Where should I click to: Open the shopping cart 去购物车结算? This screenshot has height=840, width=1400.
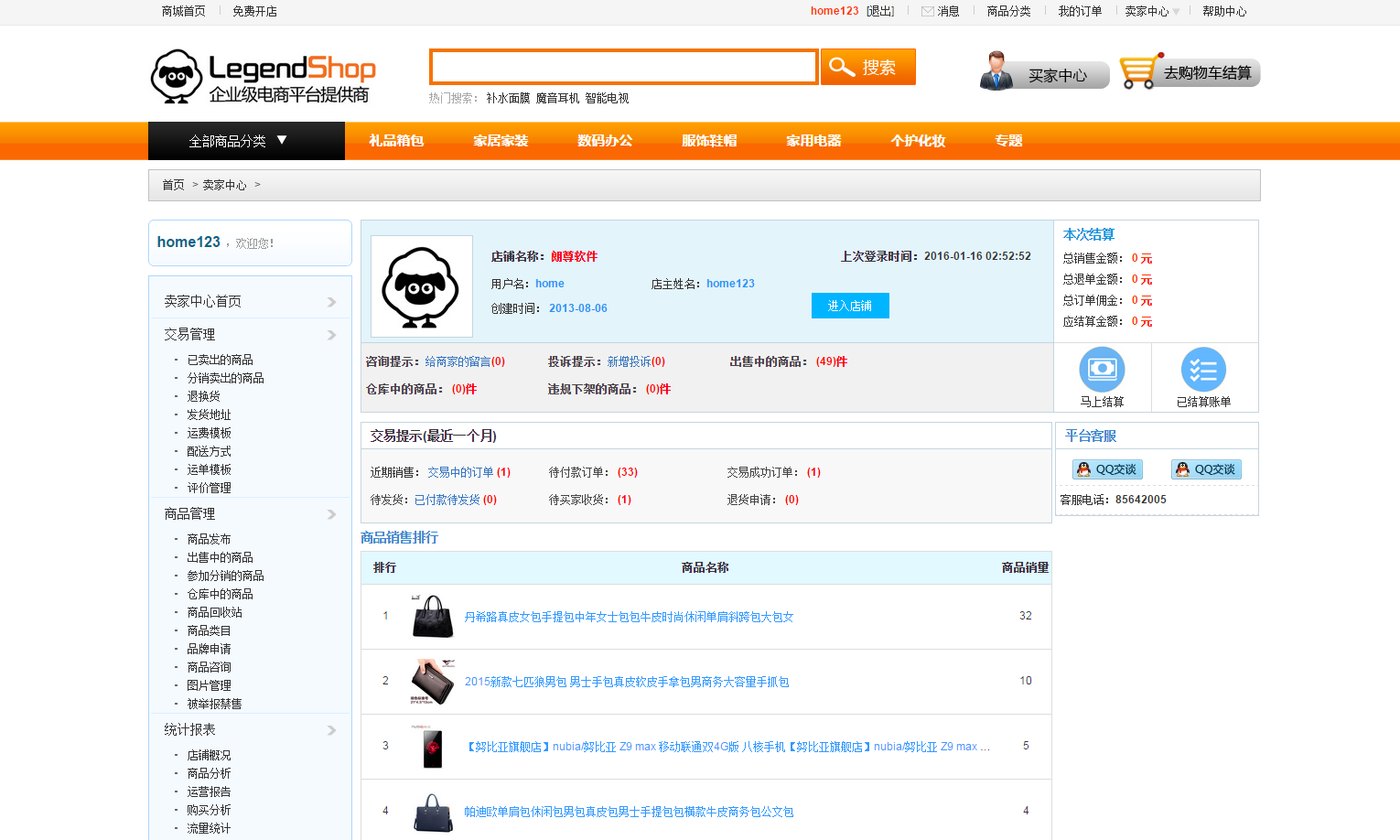1190,72
